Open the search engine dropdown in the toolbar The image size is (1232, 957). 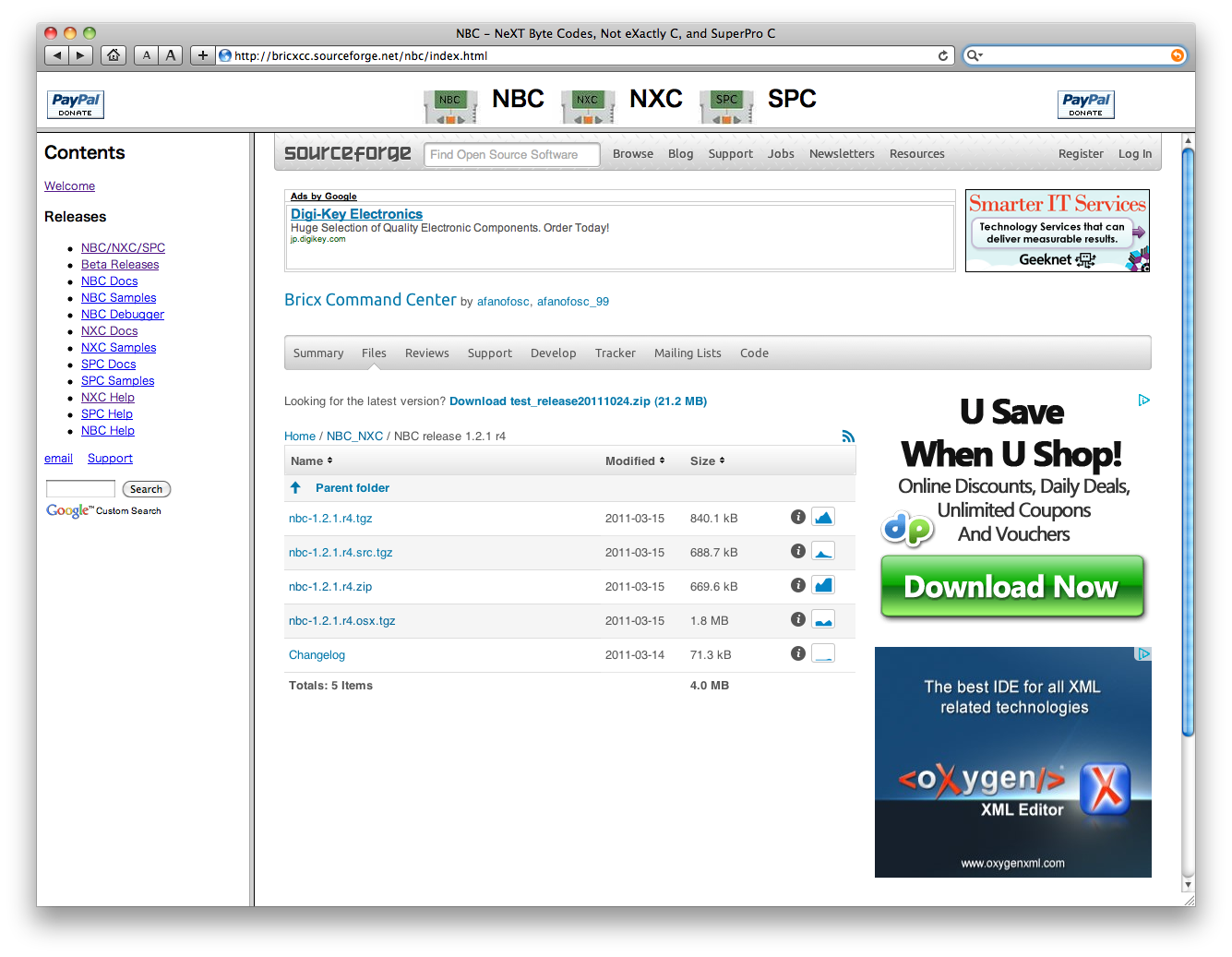point(975,55)
